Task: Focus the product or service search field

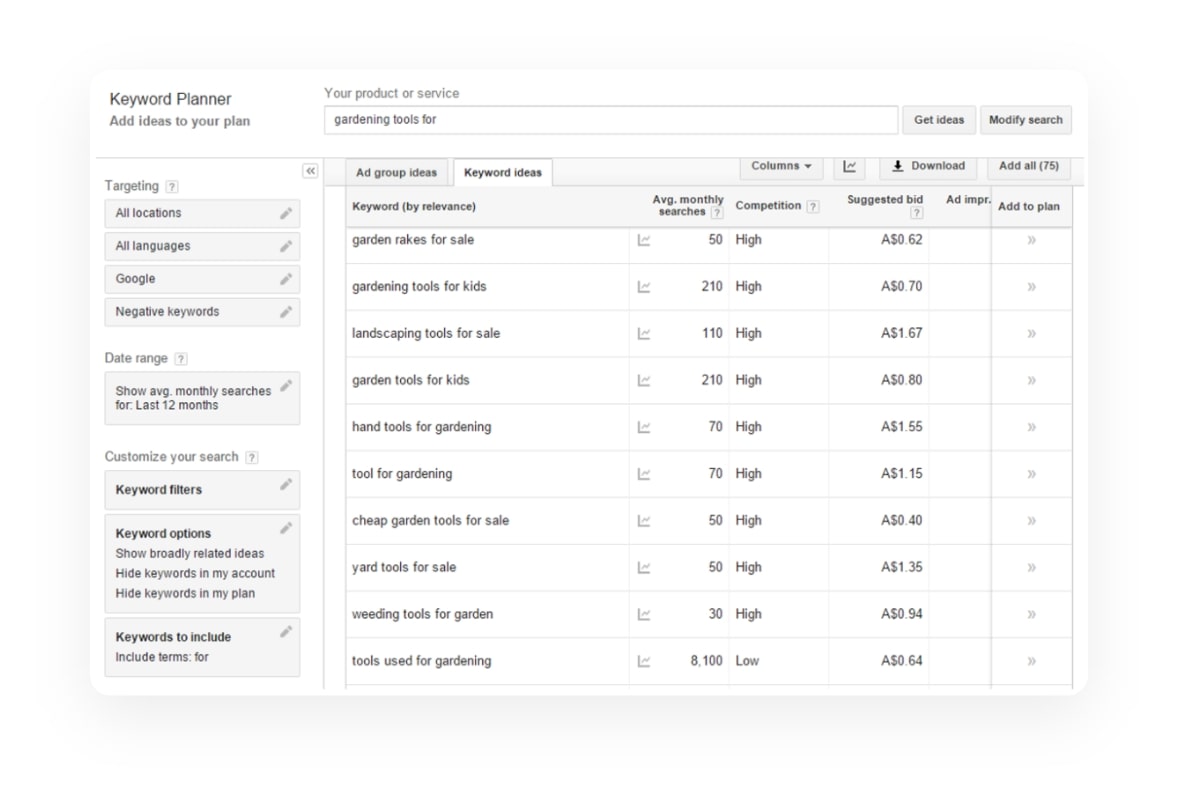Action: [611, 120]
